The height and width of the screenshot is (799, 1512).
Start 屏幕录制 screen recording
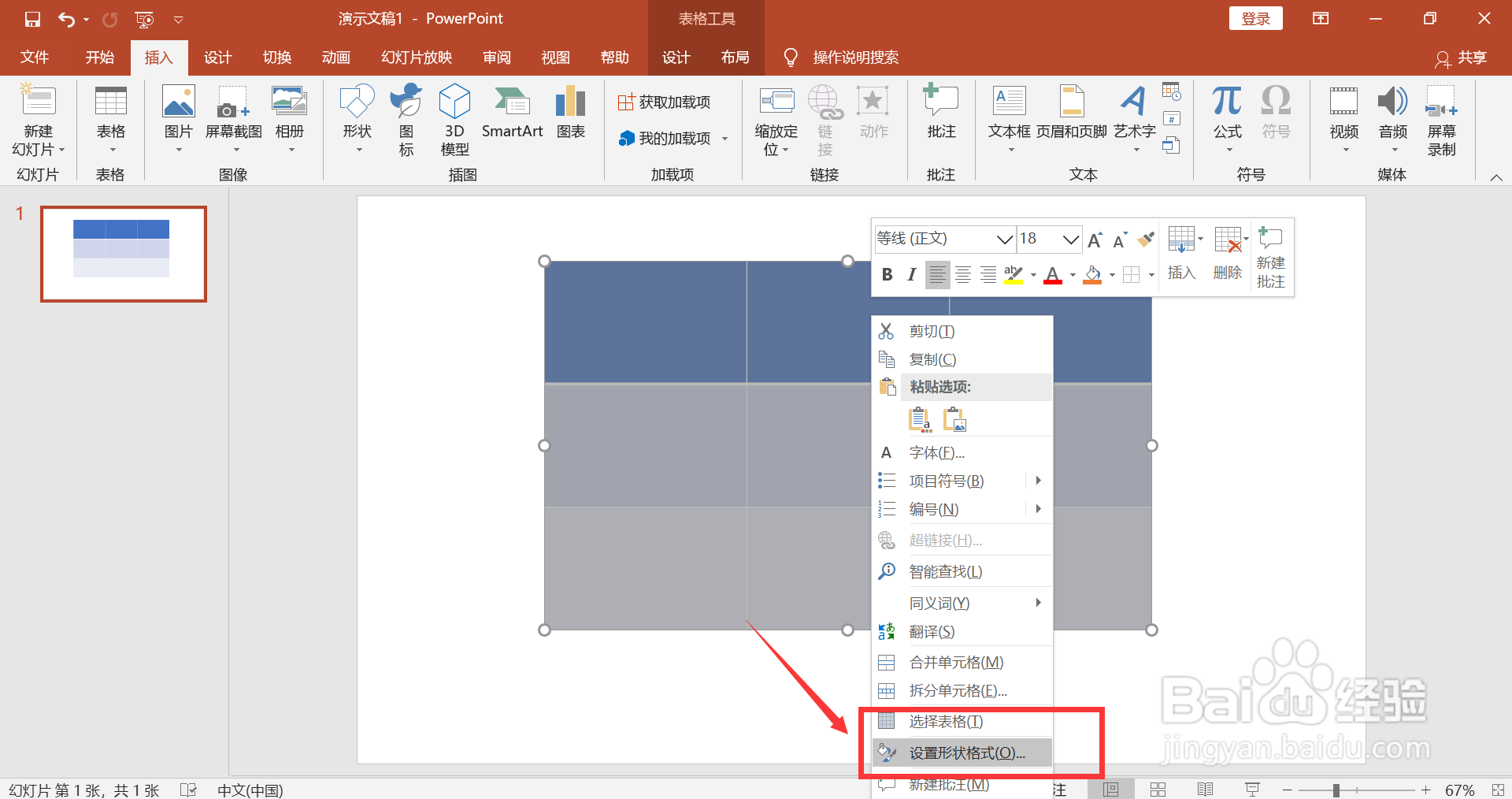1442,120
